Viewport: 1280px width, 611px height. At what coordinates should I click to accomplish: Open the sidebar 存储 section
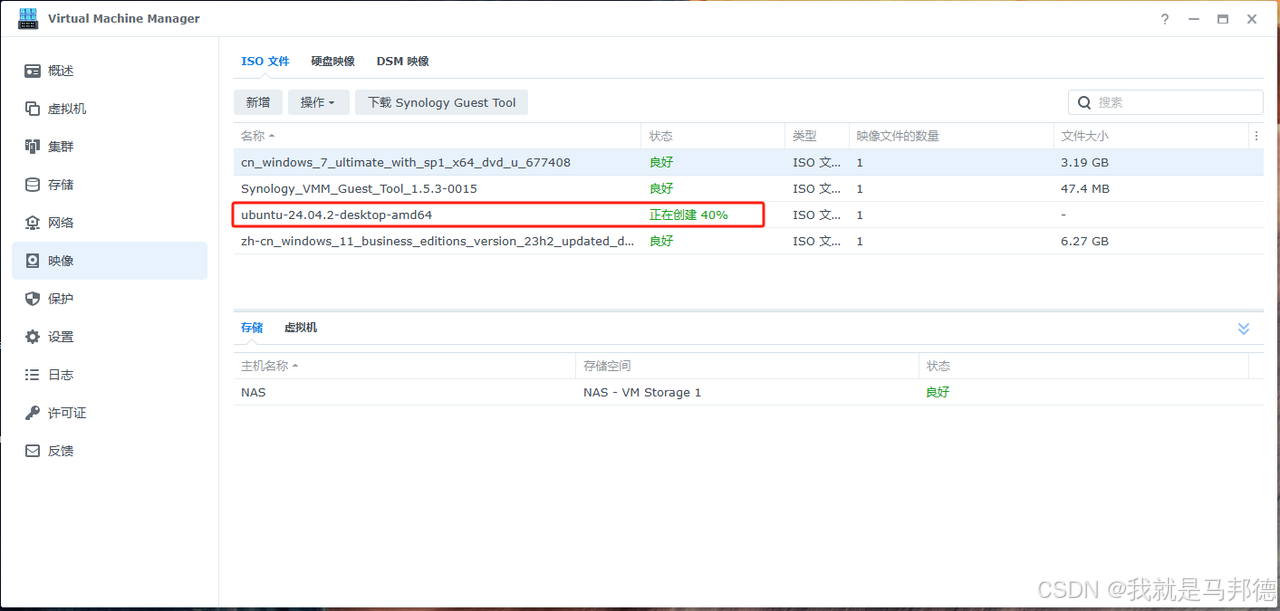pos(110,185)
